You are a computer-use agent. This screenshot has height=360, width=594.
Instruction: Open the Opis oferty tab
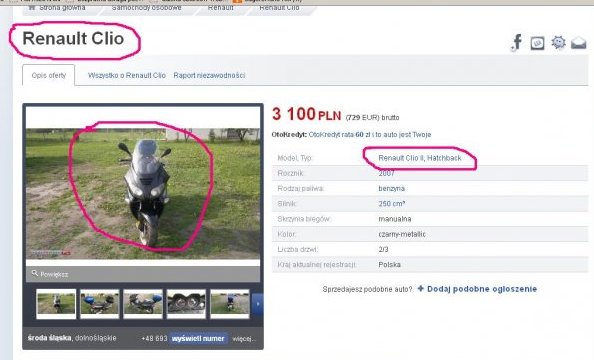point(48,75)
